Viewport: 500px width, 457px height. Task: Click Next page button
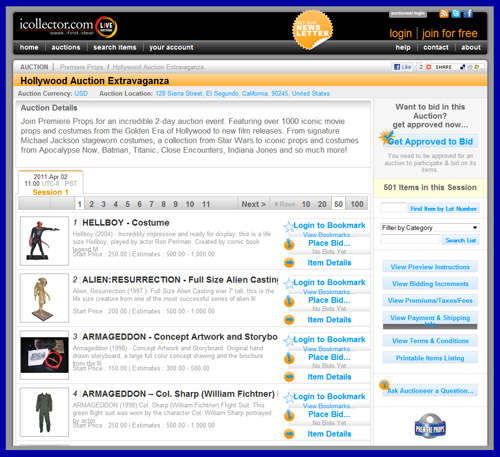tap(253, 204)
